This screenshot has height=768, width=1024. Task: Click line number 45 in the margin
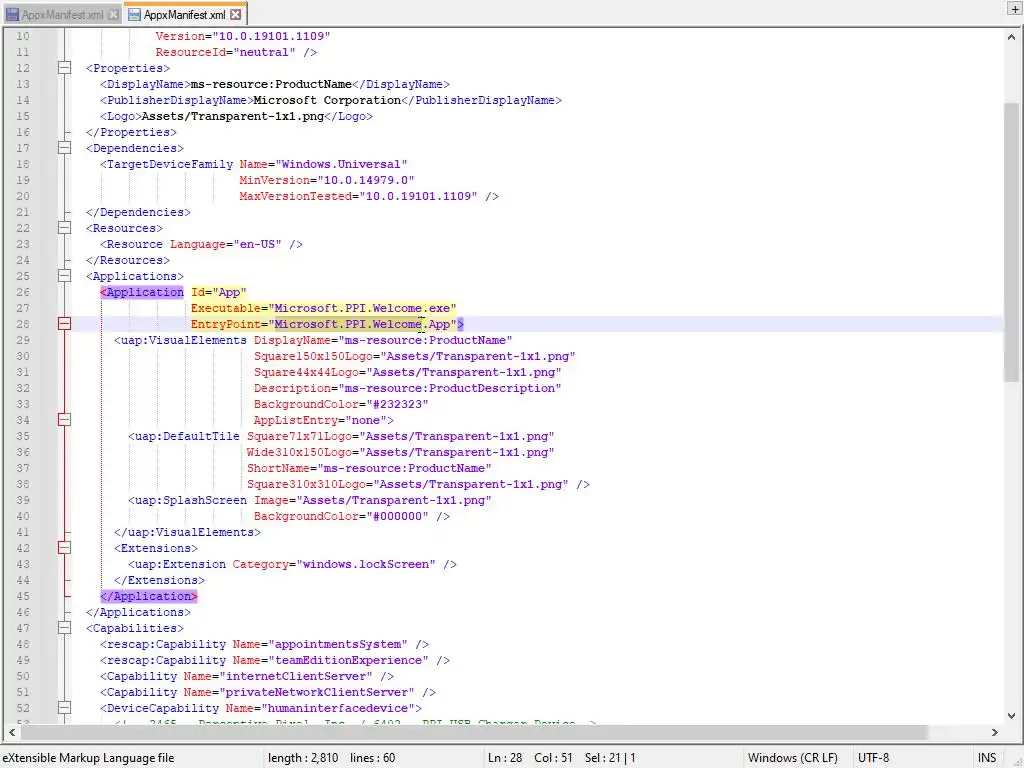tap(23, 596)
